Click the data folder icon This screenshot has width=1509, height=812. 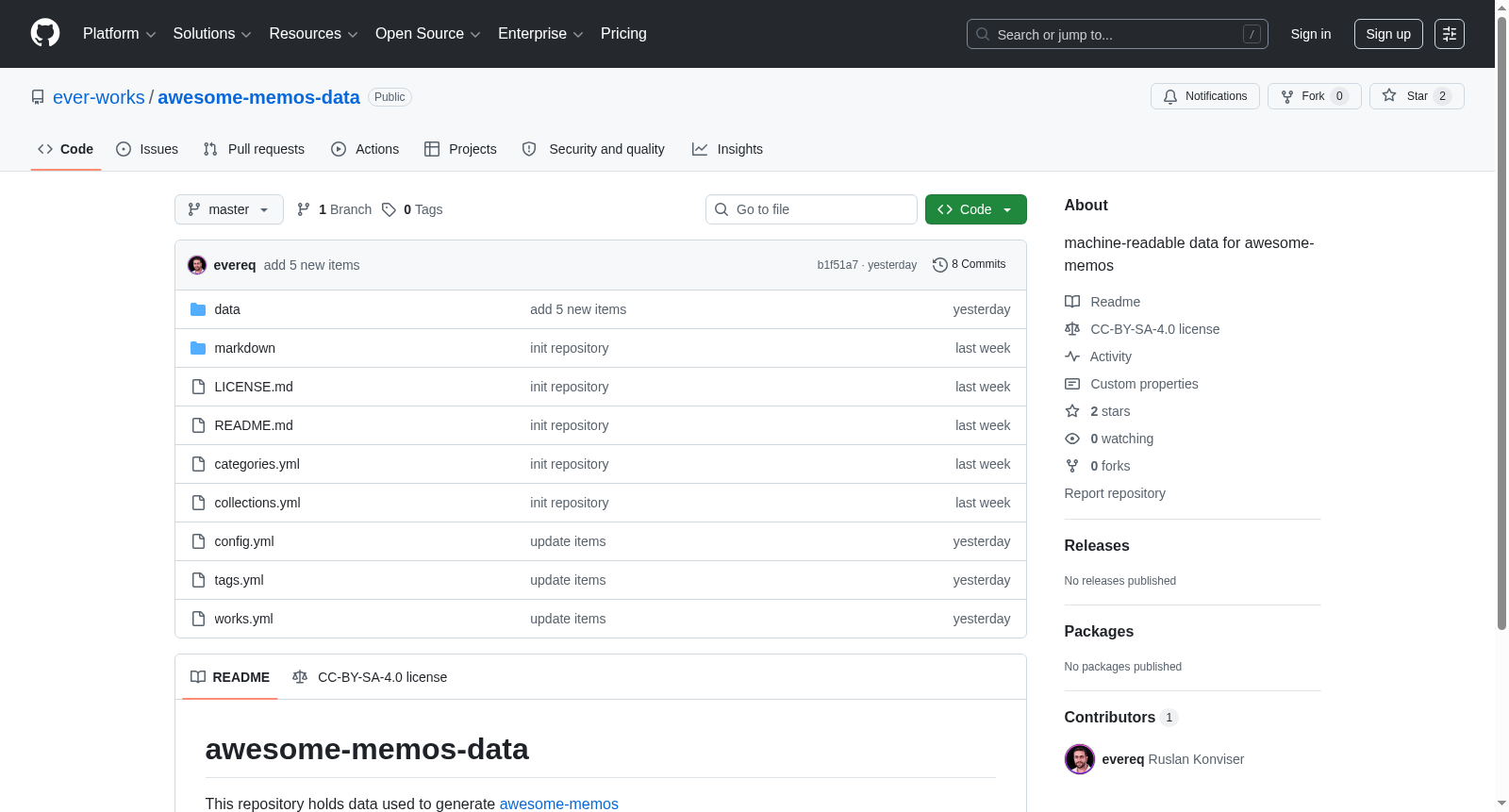[x=198, y=309]
